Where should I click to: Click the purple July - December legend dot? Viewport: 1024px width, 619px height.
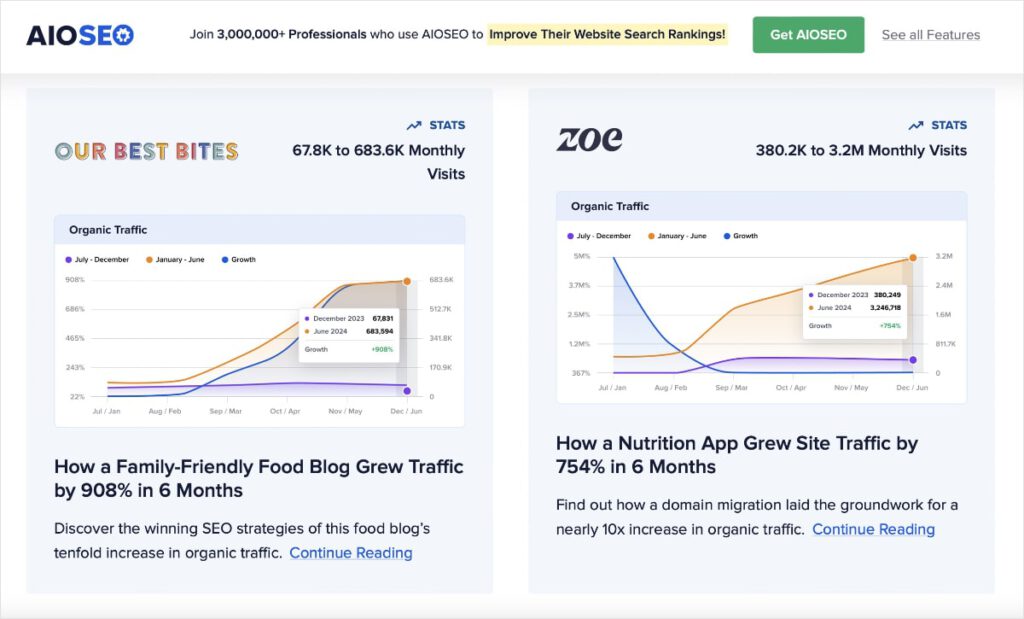tap(68, 259)
